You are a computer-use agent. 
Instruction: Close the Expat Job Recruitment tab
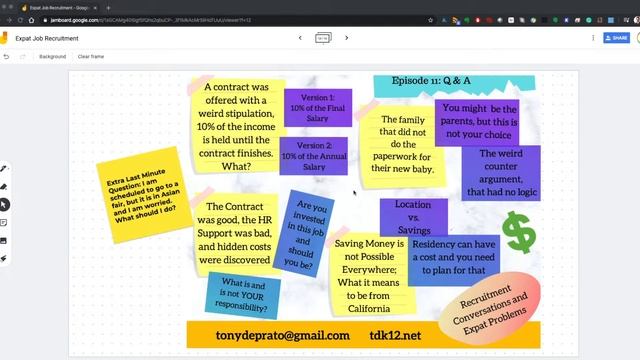tap(95, 8)
